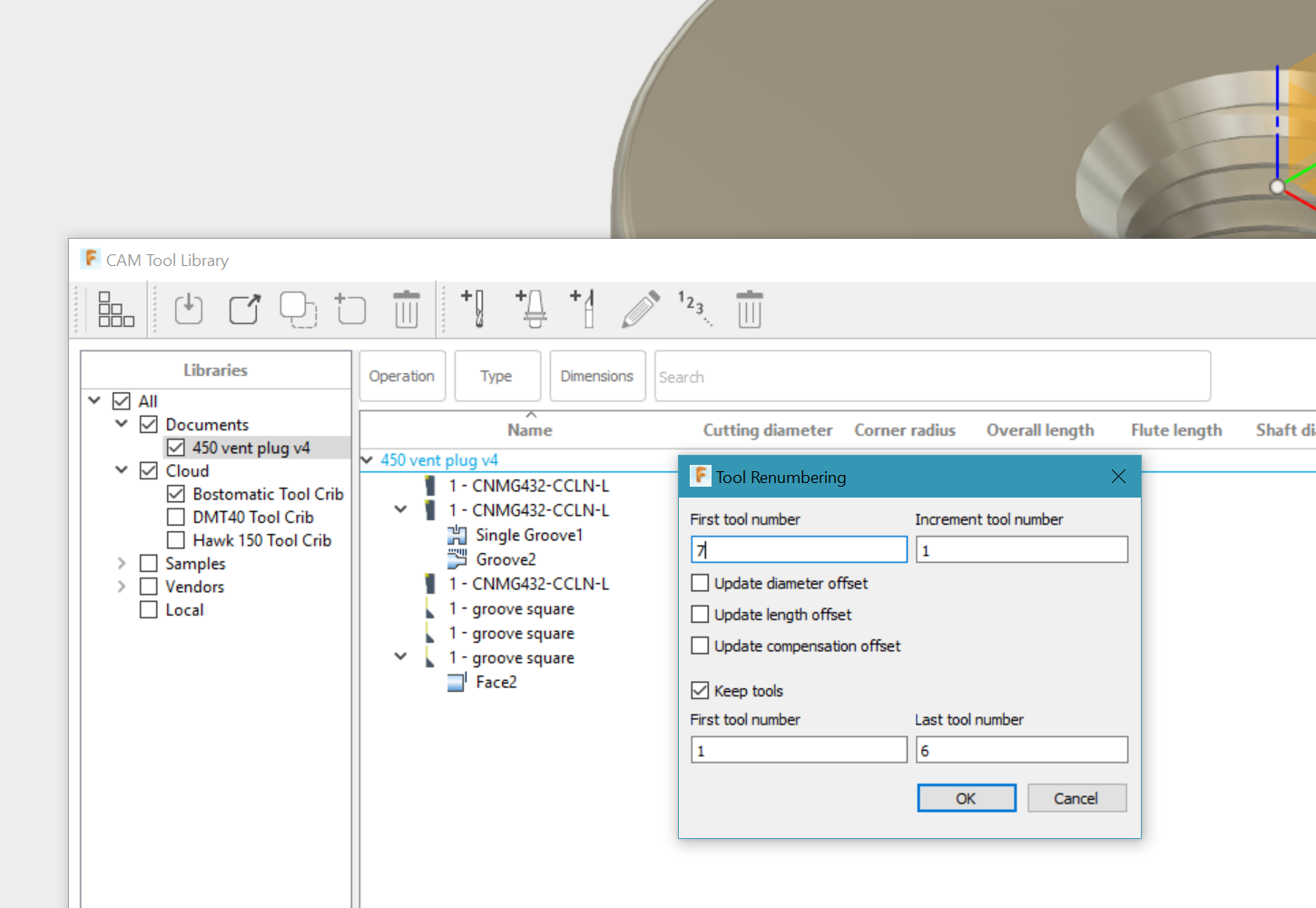Click the Export tool library icon
This screenshot has height=908, width=1316.
pyautogui.click(x=244, y=310)
